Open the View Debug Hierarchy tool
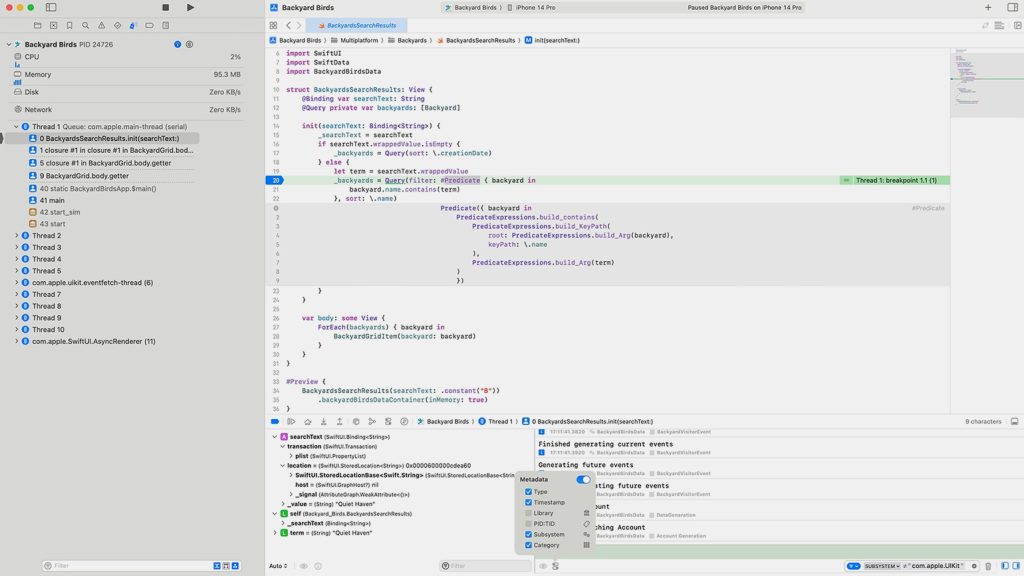This screenshot has height=576, width=1024. click(356, 421)
